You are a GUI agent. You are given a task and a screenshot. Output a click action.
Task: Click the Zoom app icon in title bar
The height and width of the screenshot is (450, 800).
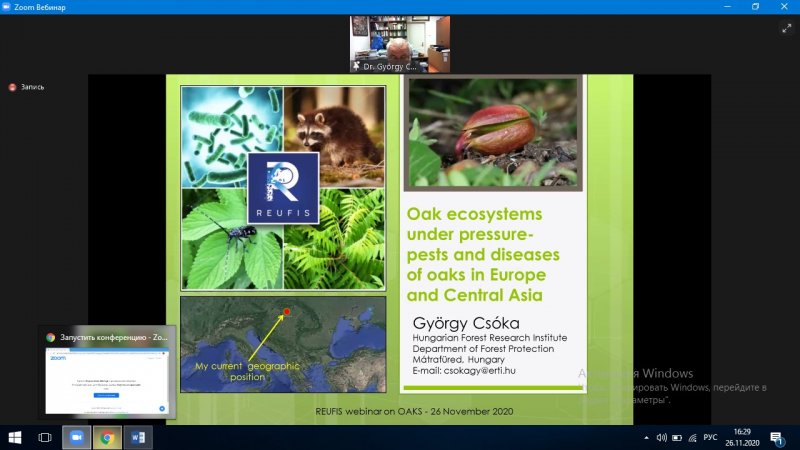click(x=7, y=7)
